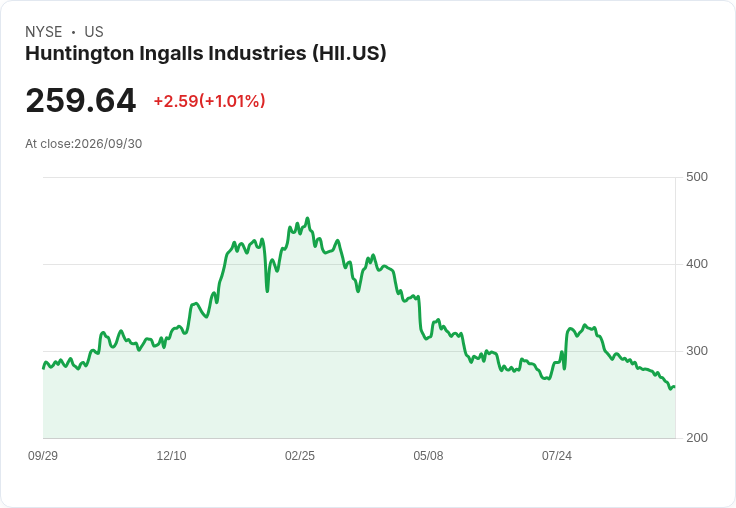
Task: Click the sharp dip just before 02/25
Action: (x=267, y=291)
